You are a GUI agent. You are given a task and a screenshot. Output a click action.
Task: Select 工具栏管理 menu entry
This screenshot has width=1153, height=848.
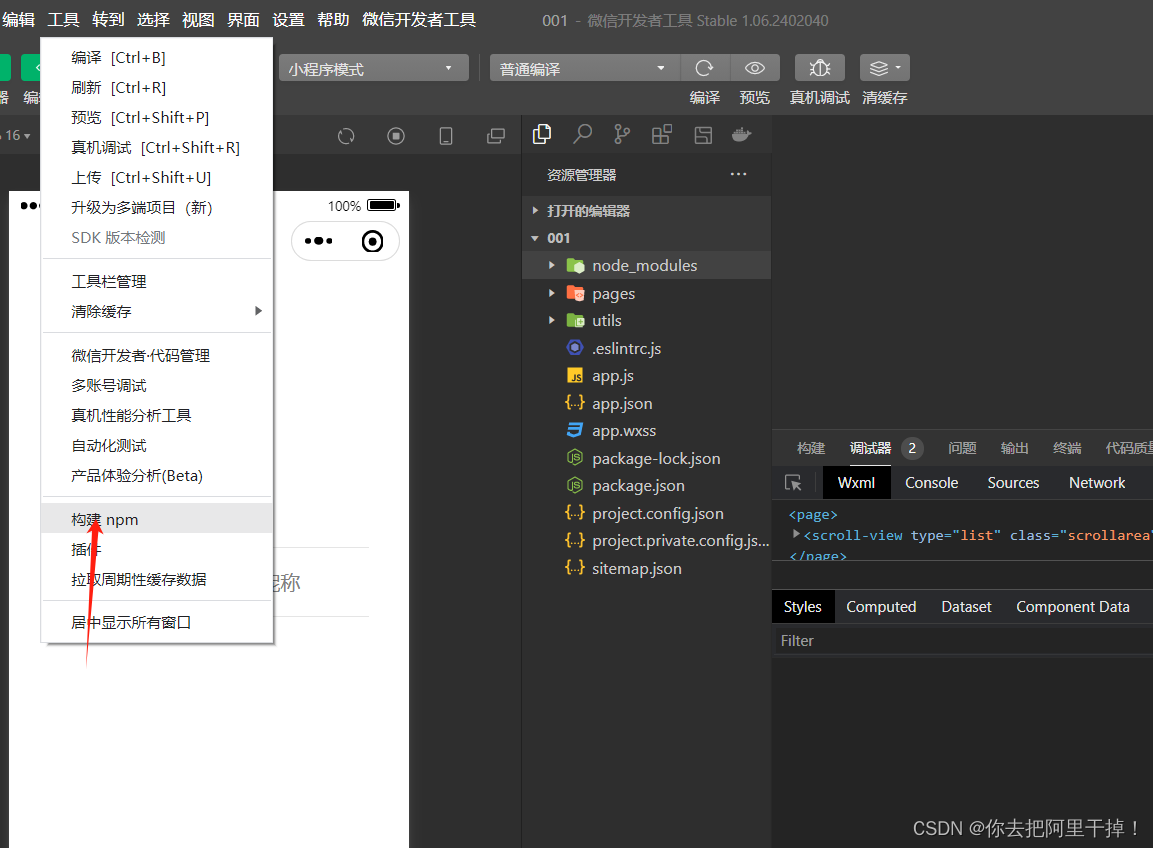[x=157, y=282]
